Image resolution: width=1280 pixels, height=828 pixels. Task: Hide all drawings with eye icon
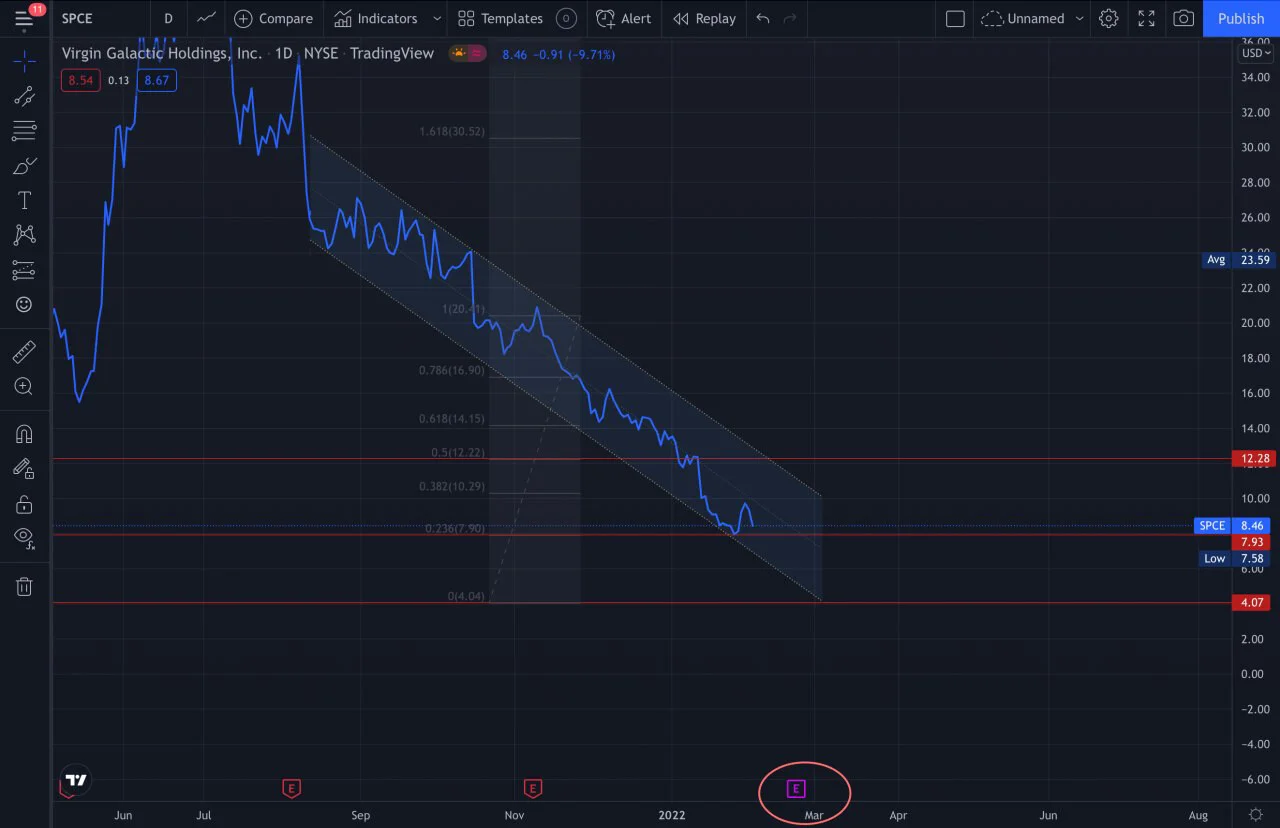(24, 537)
